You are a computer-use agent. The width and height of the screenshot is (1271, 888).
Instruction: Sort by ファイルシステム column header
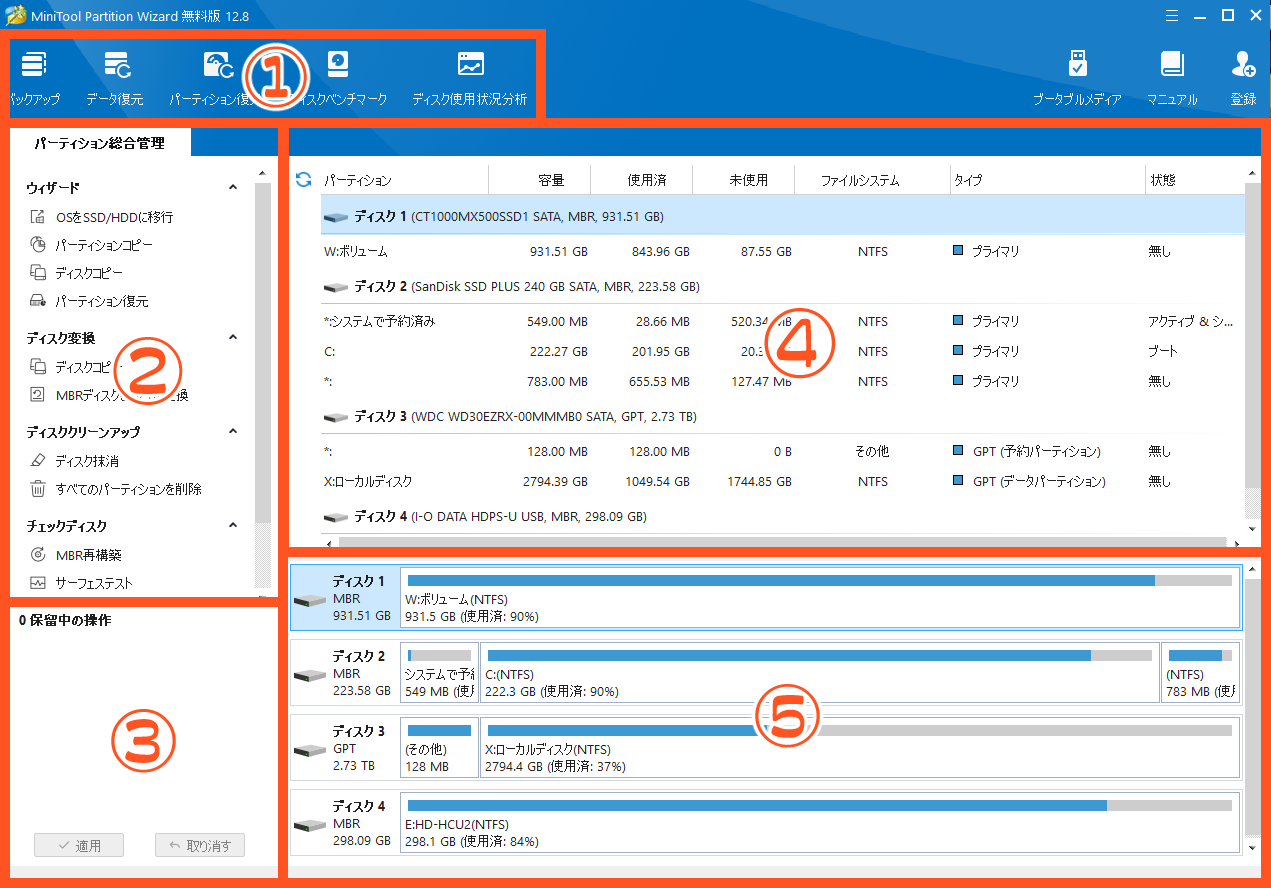coord(859,181)
